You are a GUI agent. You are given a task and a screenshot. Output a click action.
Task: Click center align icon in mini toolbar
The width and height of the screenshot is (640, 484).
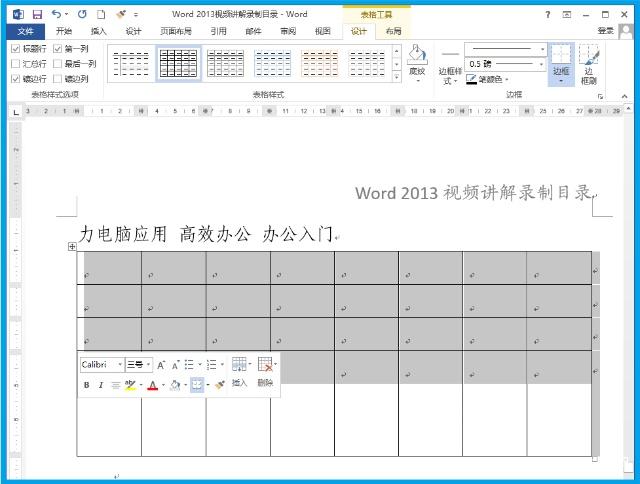pyautogui.click(x=116, y=385)
